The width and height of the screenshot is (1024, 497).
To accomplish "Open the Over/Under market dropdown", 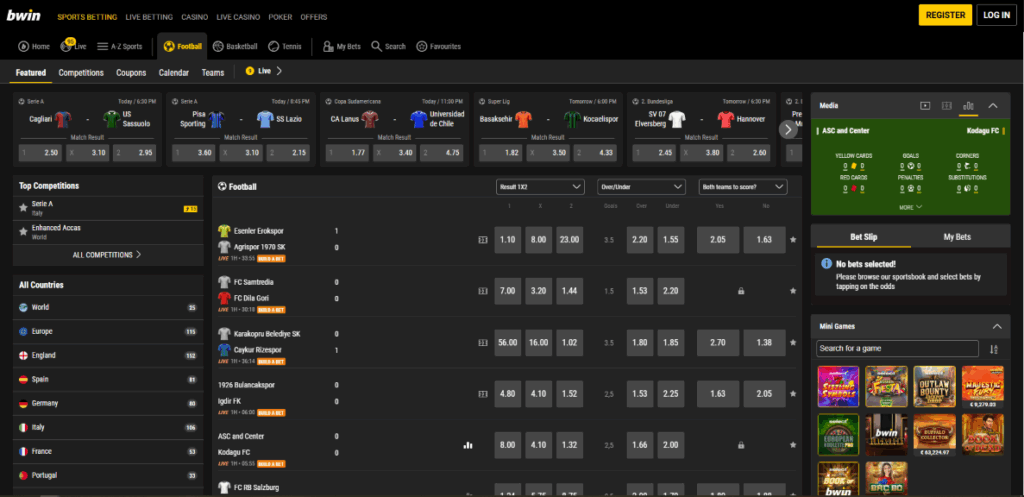I will pos(641,187).
